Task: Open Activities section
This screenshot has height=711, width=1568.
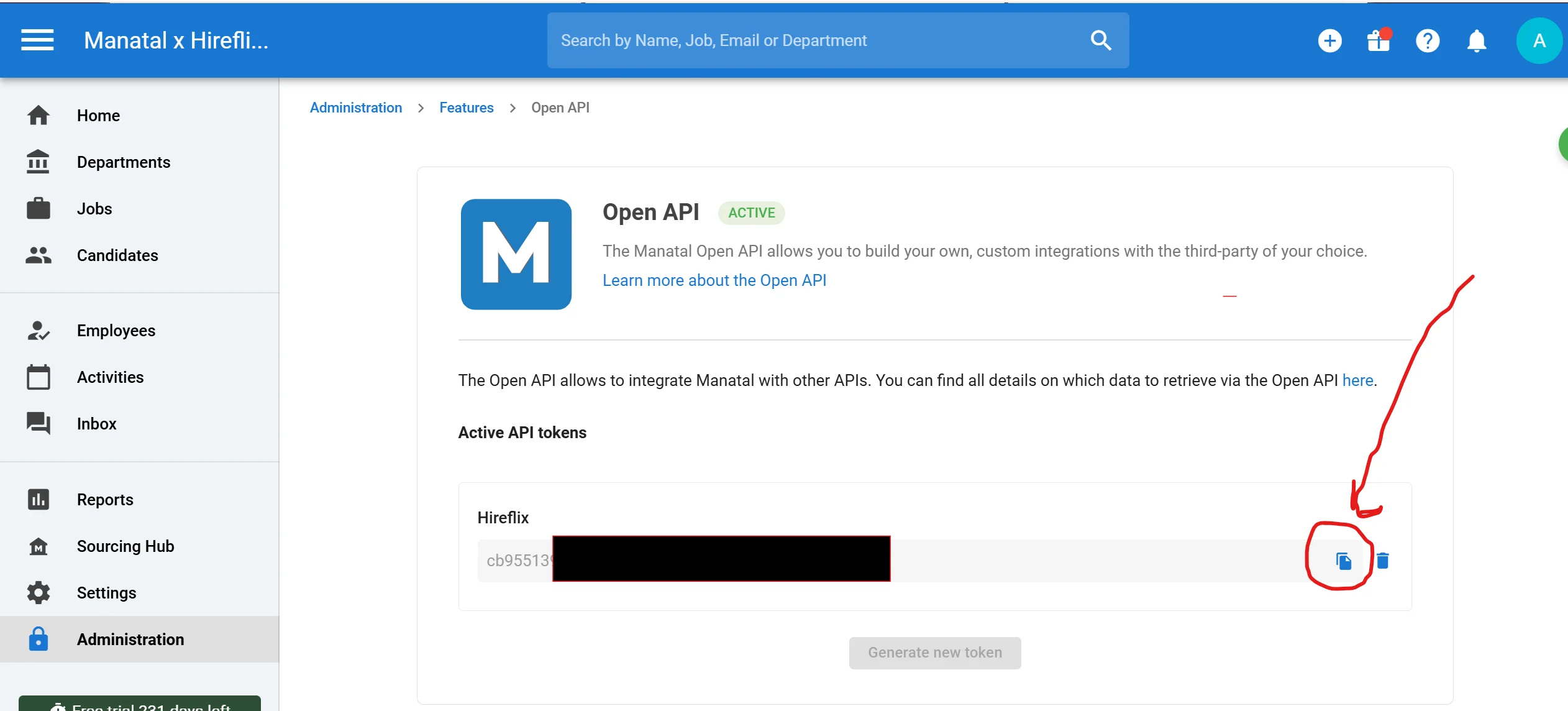Action: click(110, 377)
